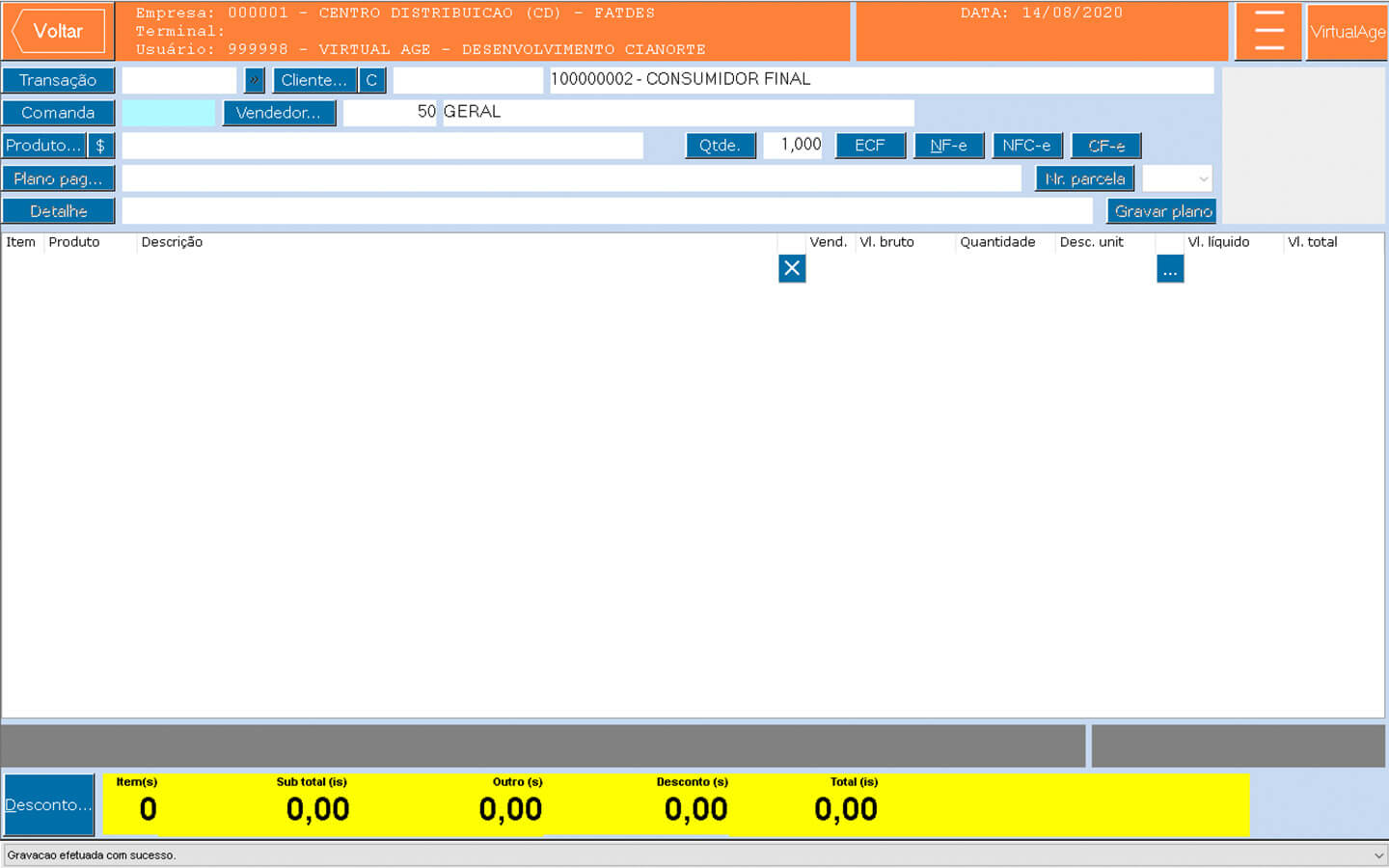Click the Qtde. quantity button
The width and height of the screenshot is (1389, 868).
coord(720,146)
